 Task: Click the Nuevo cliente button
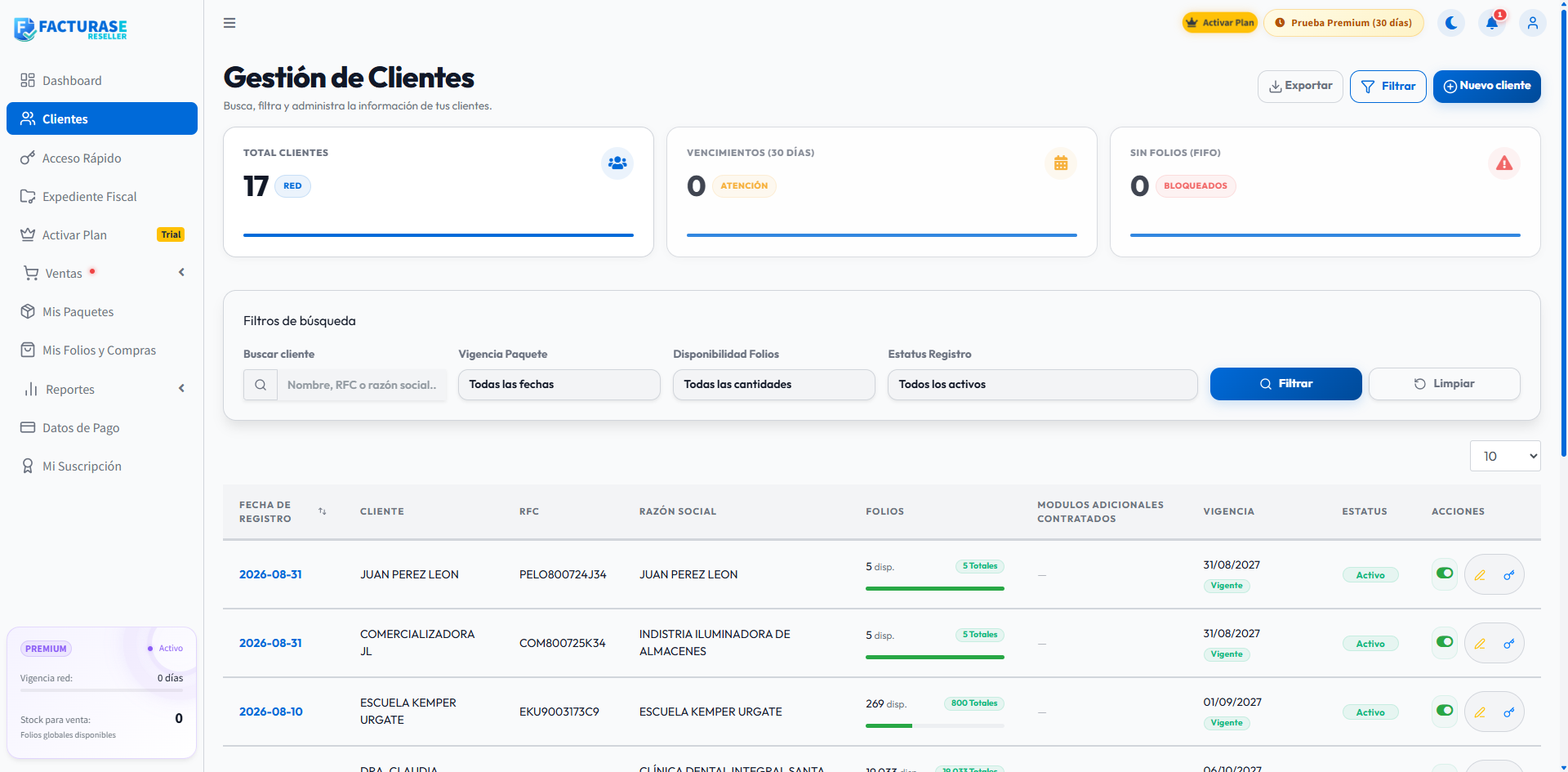(x=1487, y=87)
